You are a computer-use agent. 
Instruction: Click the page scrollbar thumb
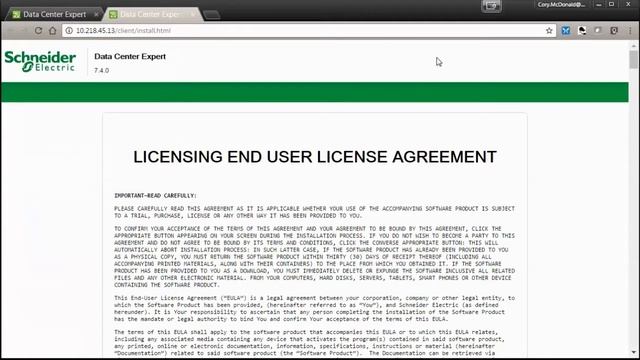[x=633, y=59]
